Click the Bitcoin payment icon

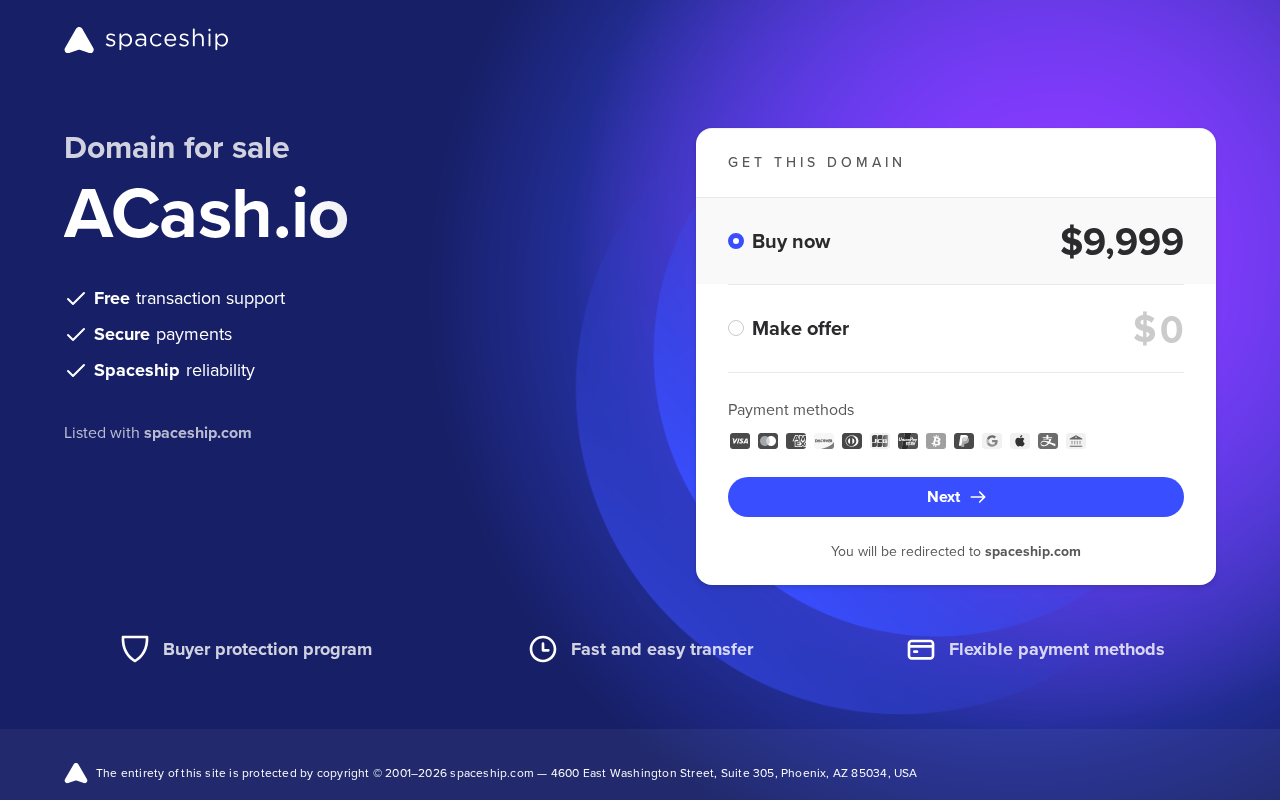tap(936, 441)
